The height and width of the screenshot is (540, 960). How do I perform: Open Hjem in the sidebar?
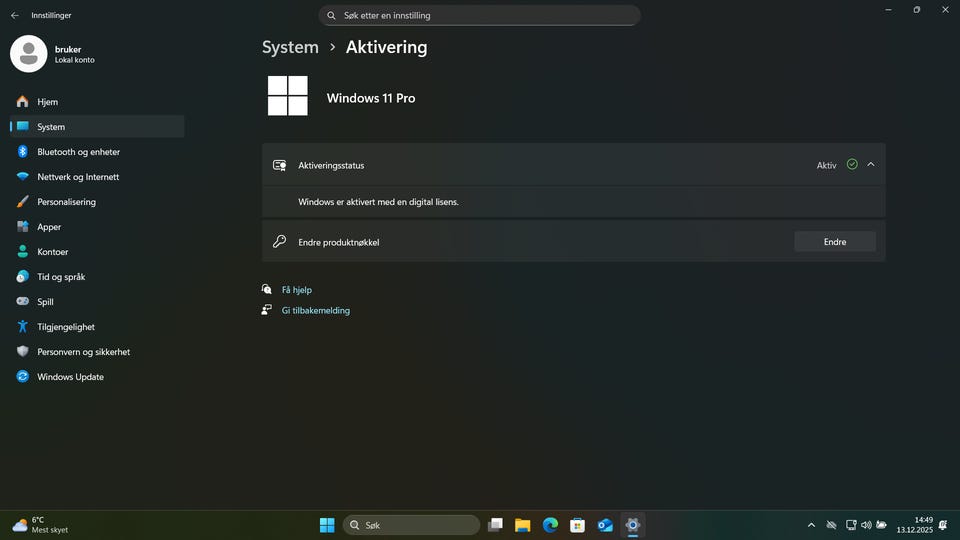pos(97,102)
